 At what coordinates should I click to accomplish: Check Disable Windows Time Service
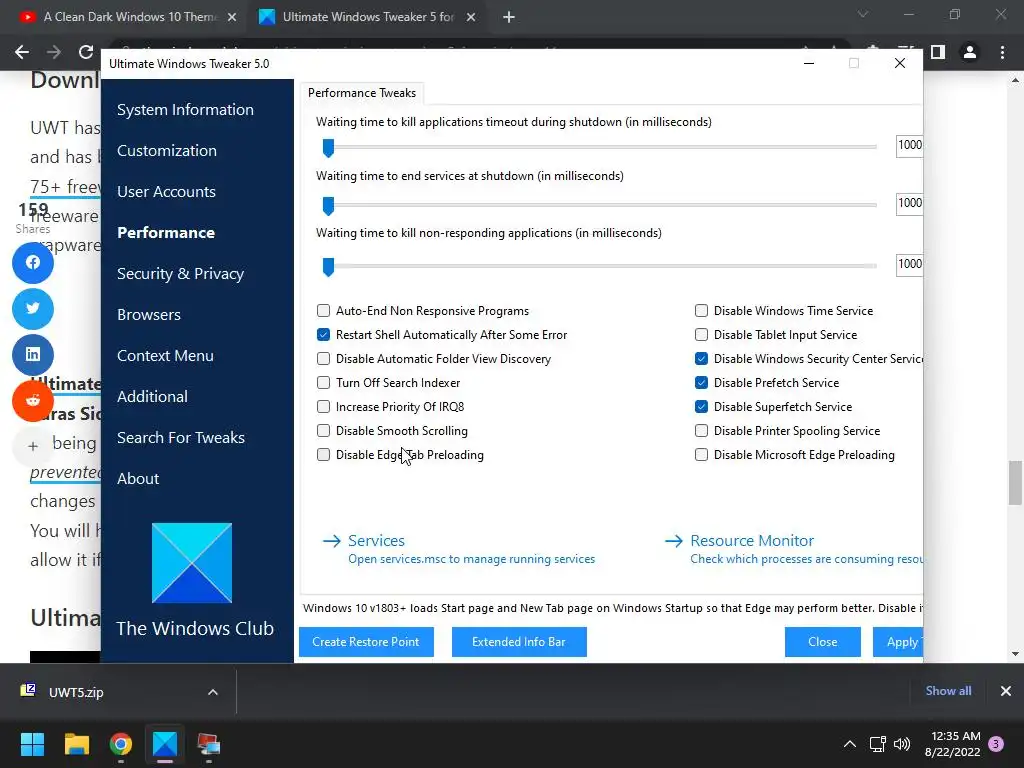[701, 310]
